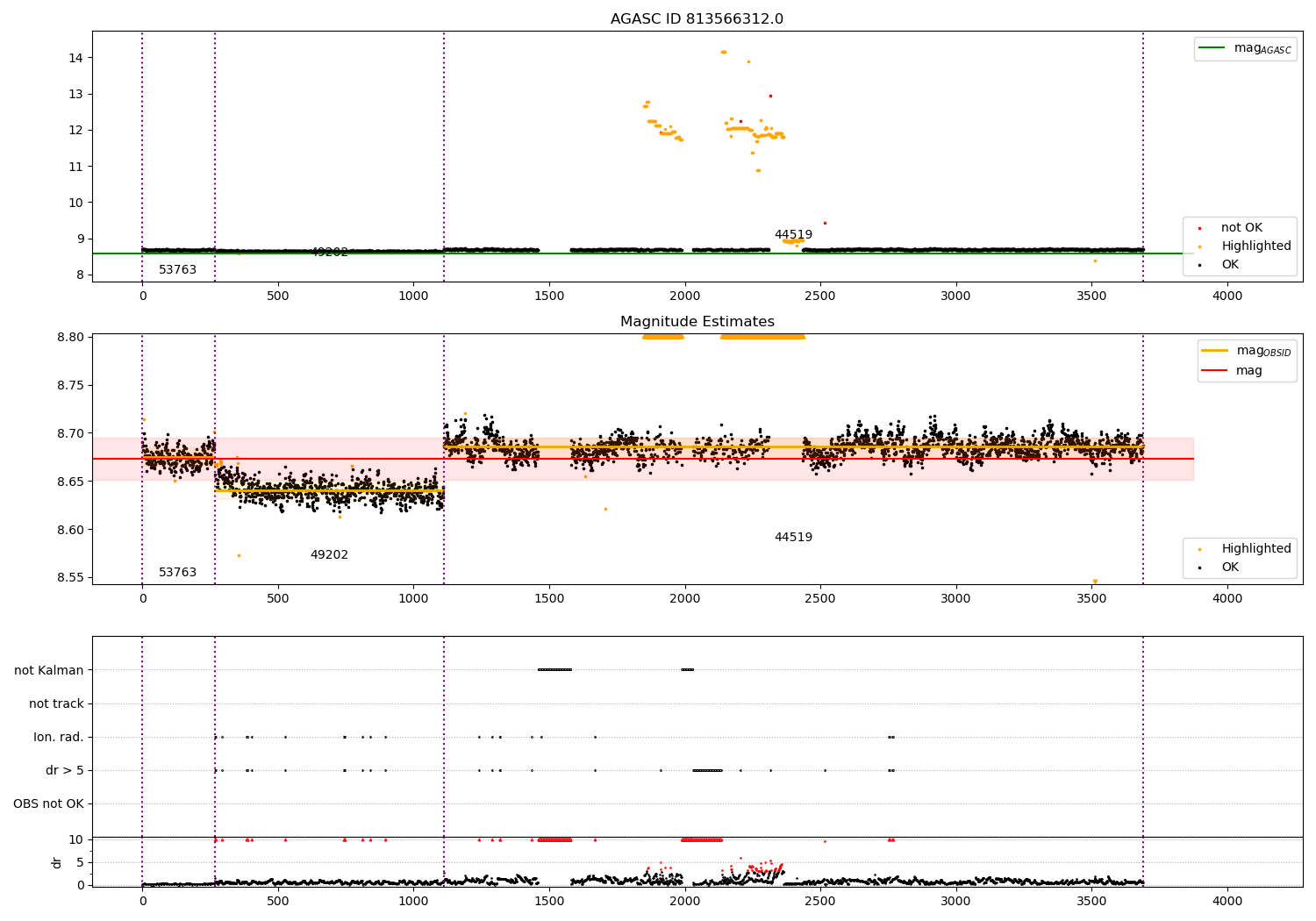Click 'Highlighted' legend entry in top plot

[x=1256, y=246]
